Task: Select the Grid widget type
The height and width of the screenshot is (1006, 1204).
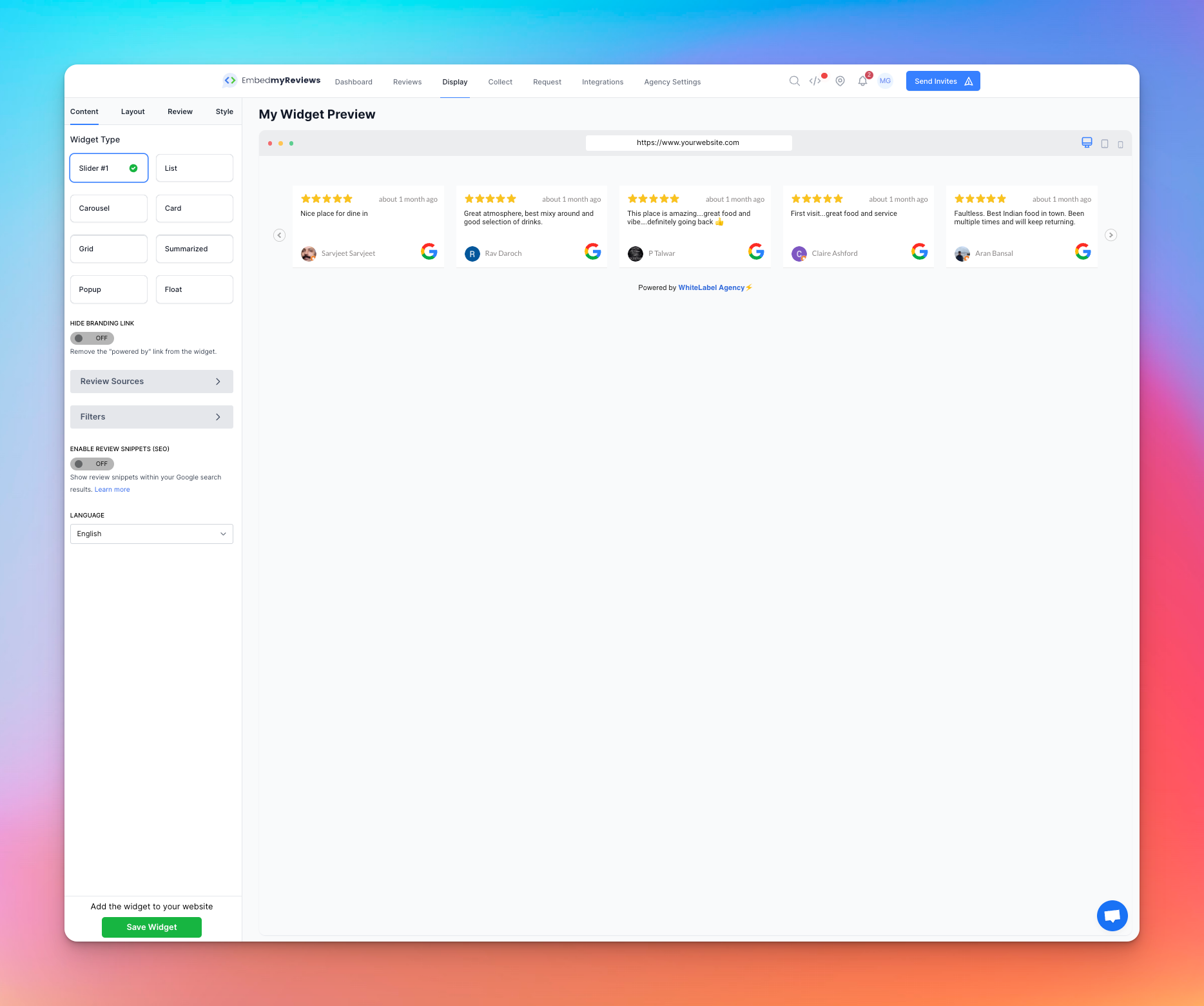Action: 109,249
